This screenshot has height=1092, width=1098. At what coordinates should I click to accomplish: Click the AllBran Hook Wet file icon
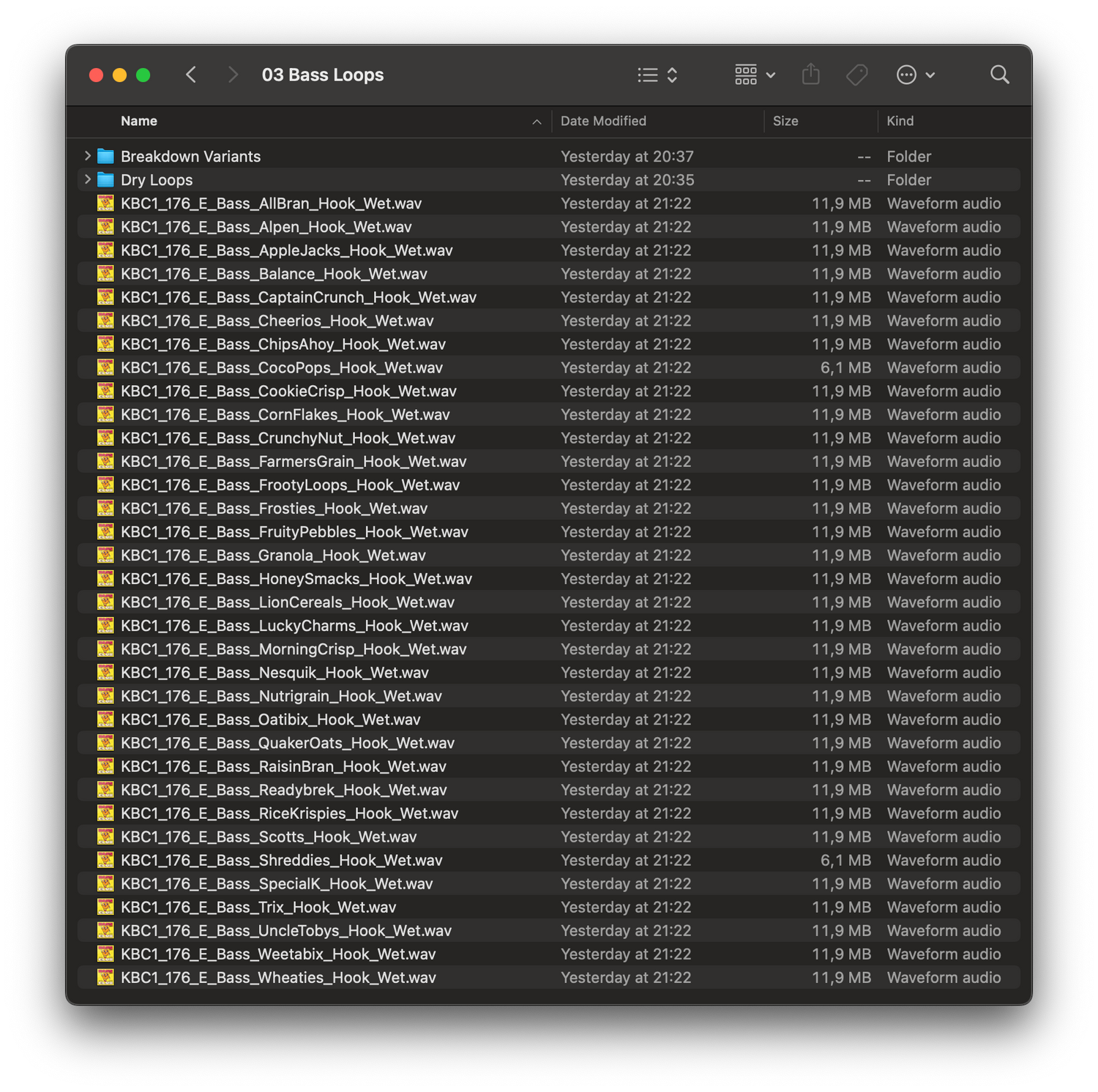[105, 203]
